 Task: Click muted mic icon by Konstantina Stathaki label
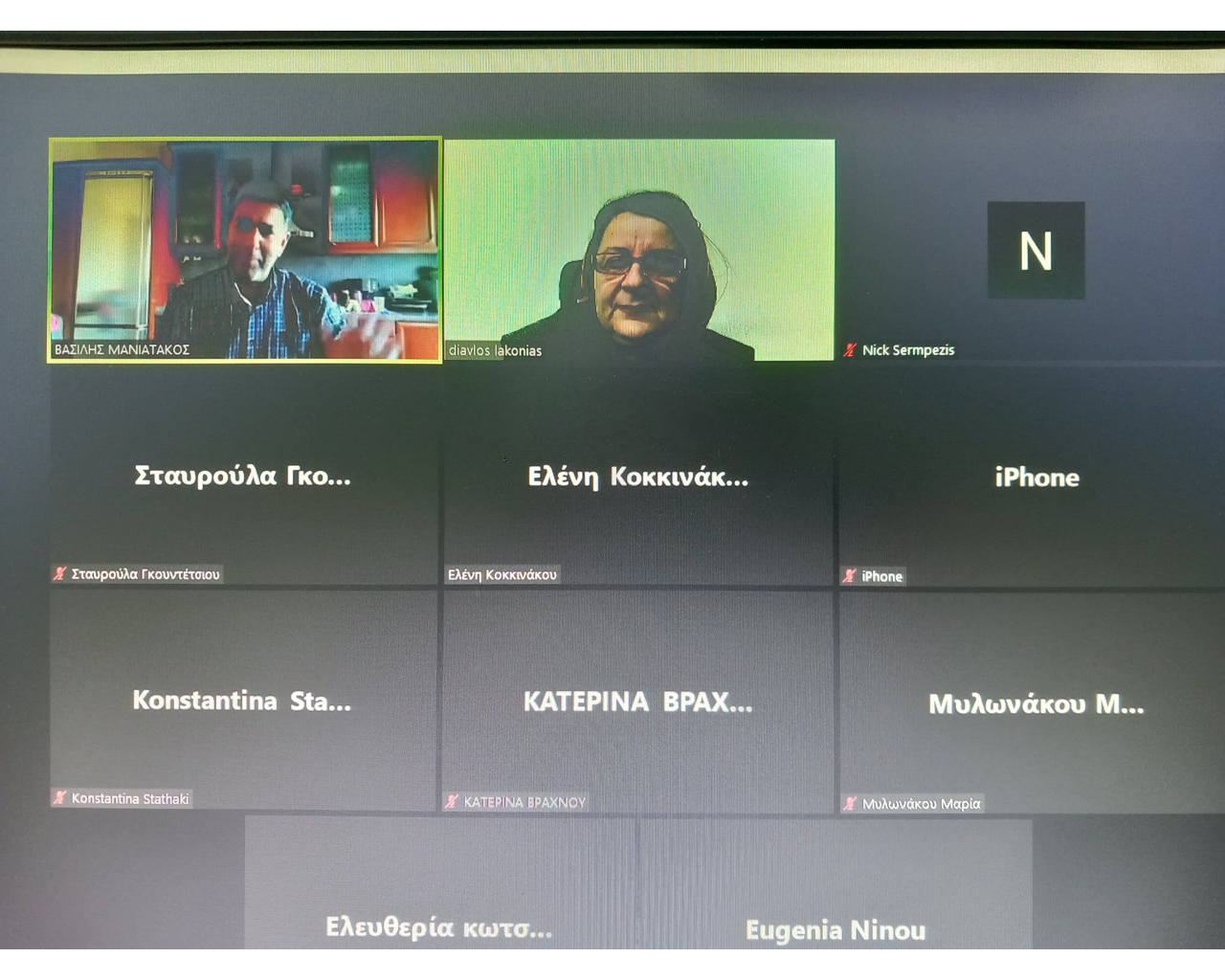click(59, 798)
